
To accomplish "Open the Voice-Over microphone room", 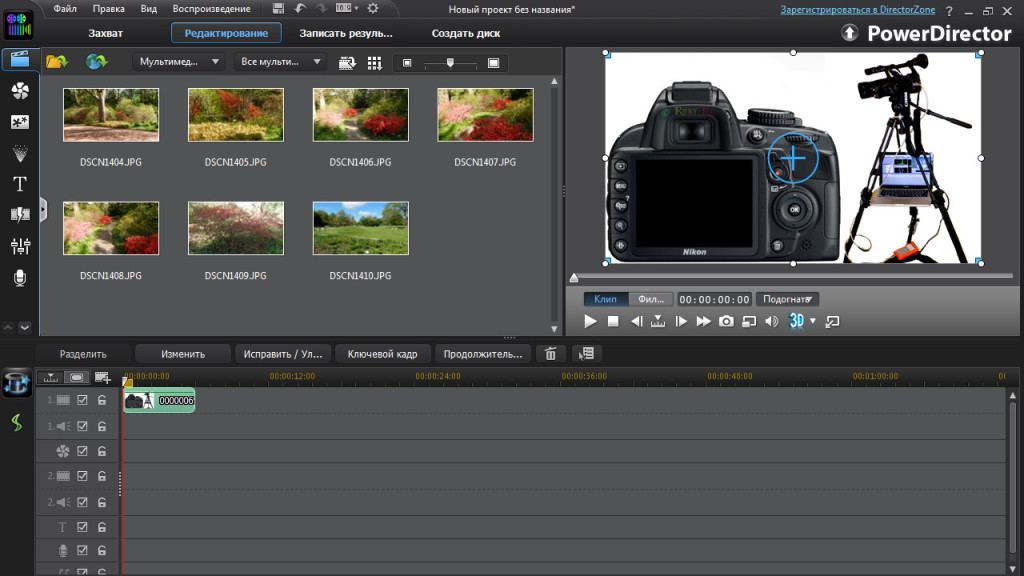I will [x=20, y=278].
